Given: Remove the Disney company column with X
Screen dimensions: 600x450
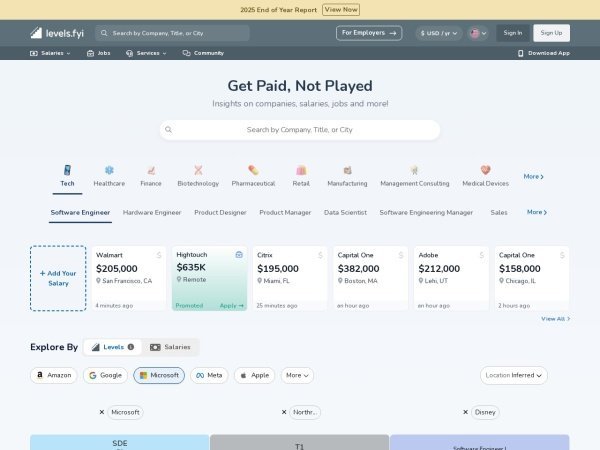Looking at the screenshot, I should (465, 412).
